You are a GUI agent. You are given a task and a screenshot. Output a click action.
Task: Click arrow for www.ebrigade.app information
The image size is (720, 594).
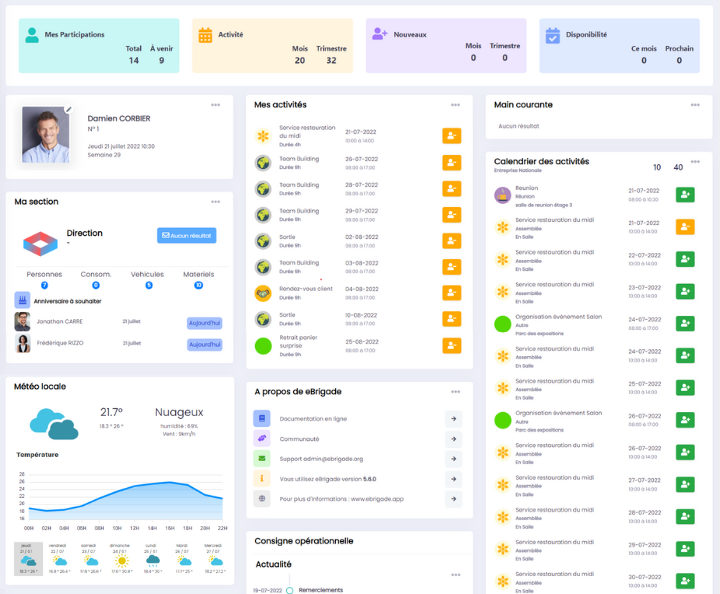[453, 499]
